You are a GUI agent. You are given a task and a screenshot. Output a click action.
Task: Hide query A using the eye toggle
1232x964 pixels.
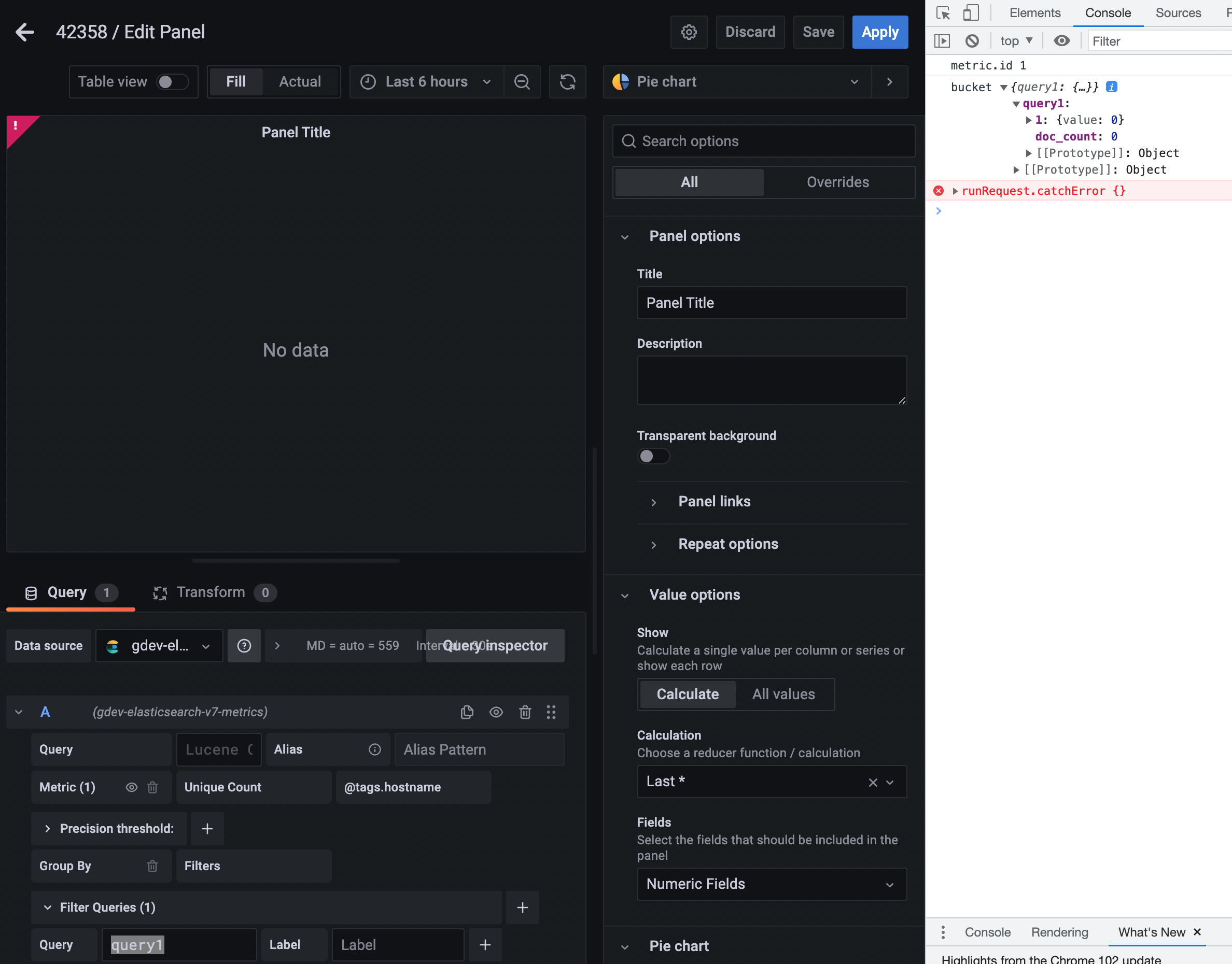coord(496,712)
